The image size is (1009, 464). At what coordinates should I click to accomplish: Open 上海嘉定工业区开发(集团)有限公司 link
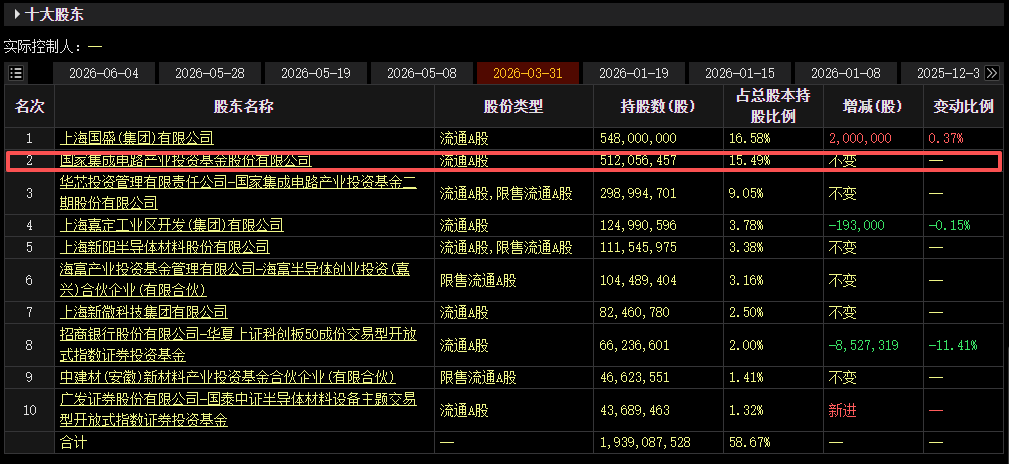coord(171,225)
